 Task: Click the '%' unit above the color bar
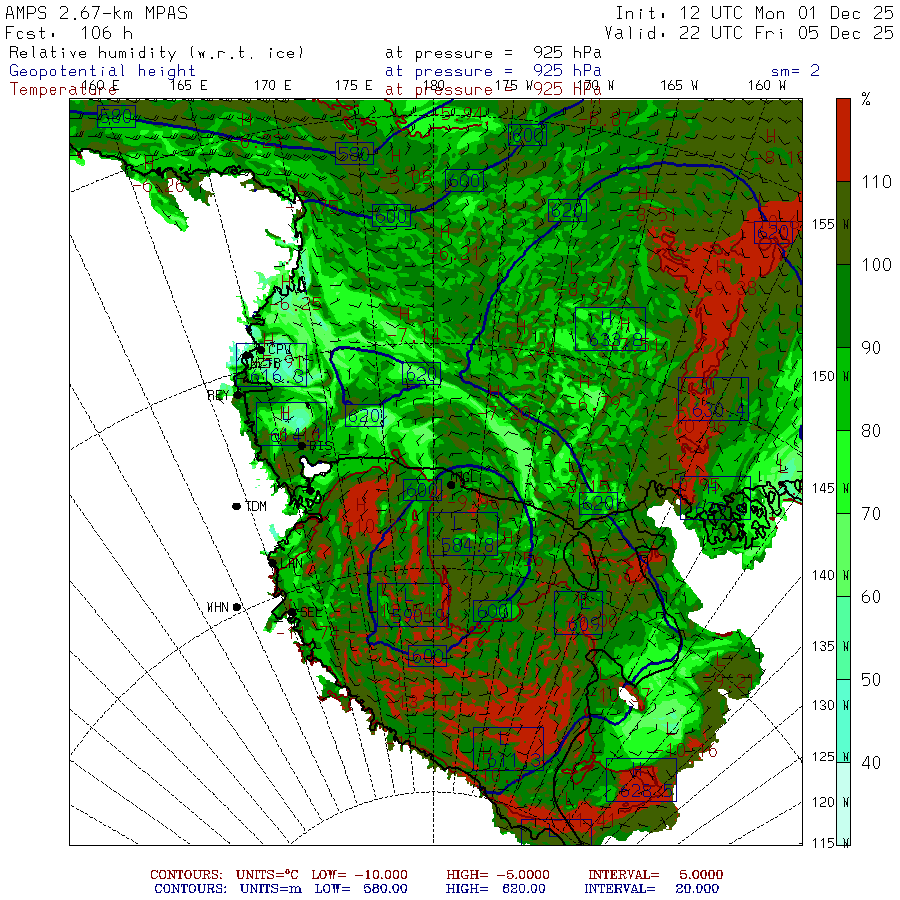coord(866,100)
